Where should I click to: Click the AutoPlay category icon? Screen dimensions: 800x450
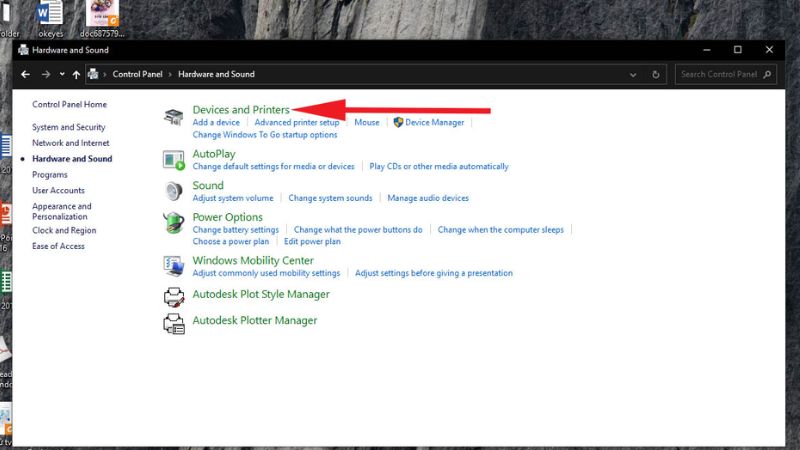[174, 160]
